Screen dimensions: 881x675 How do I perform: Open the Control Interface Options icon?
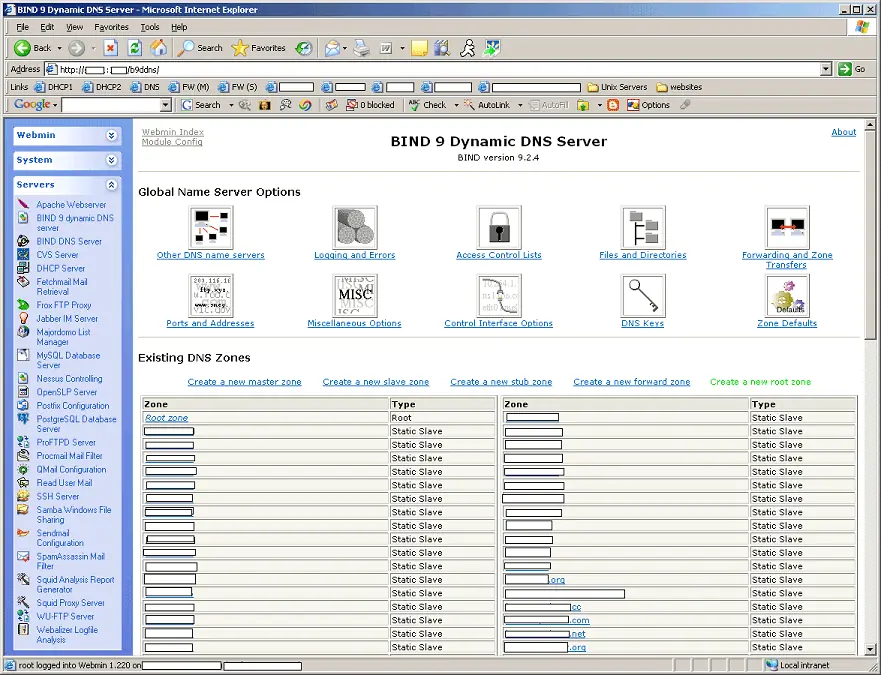pos(499,295)
